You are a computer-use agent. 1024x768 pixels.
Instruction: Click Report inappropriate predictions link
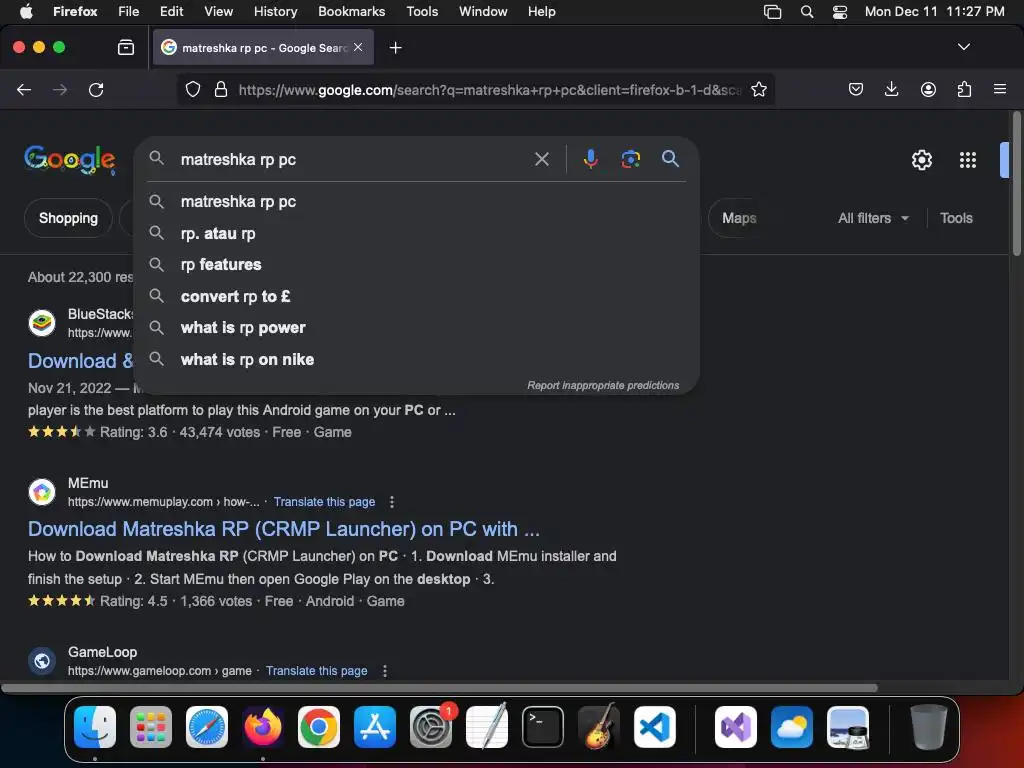(x=603, y=385)
